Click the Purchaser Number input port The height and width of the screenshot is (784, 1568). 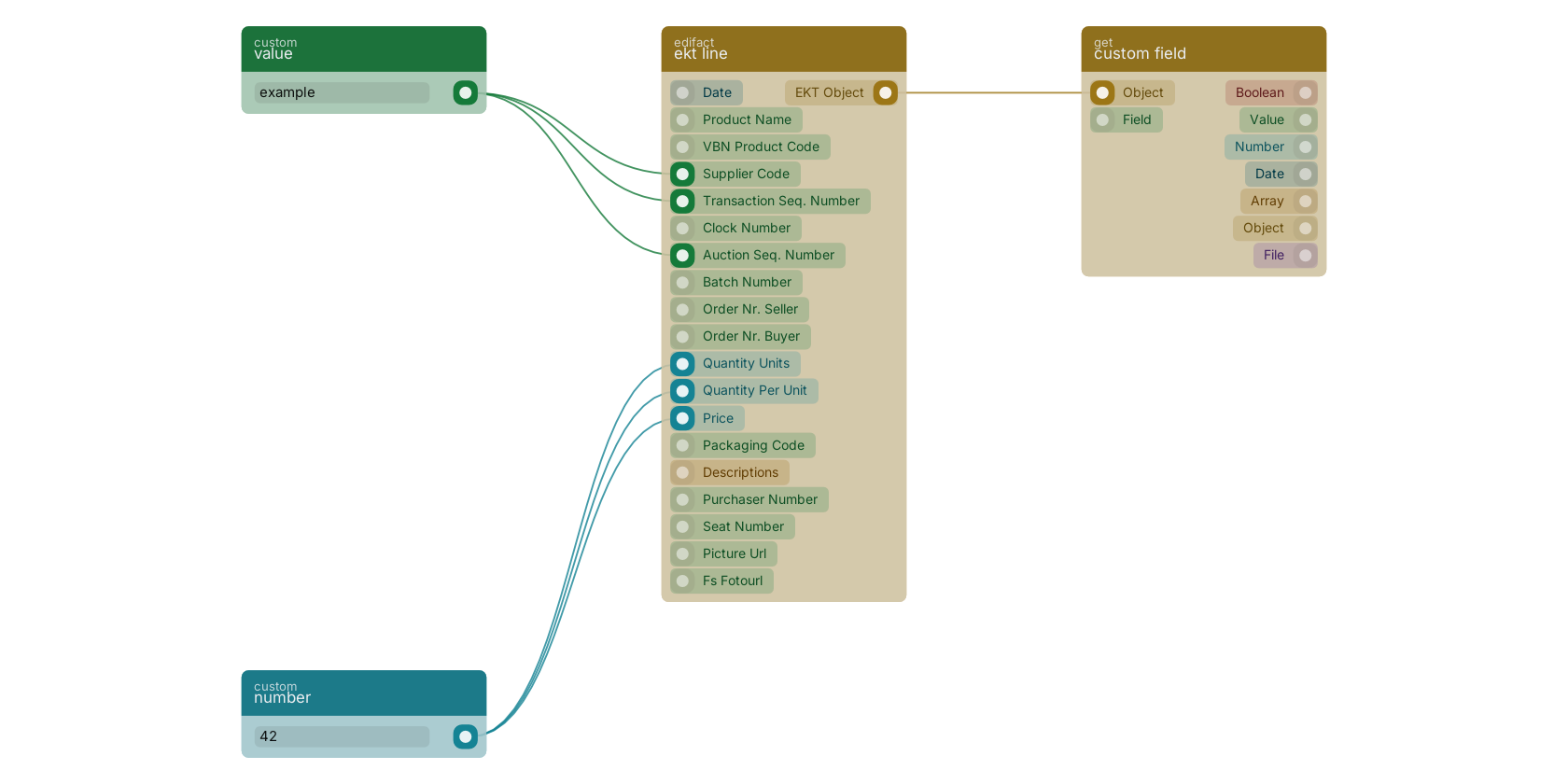(x=682, y=499)
